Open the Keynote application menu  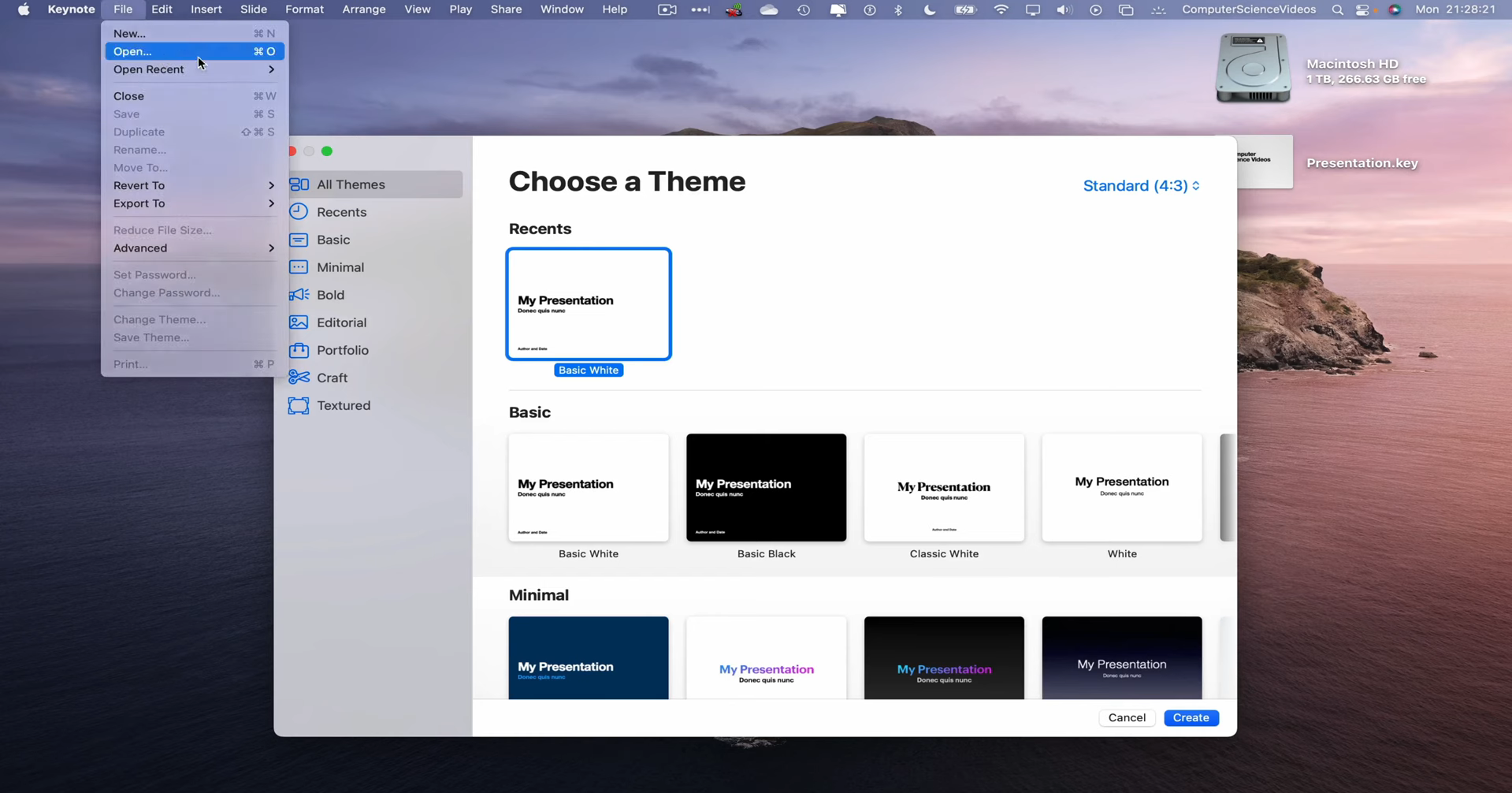pos(71,9)
